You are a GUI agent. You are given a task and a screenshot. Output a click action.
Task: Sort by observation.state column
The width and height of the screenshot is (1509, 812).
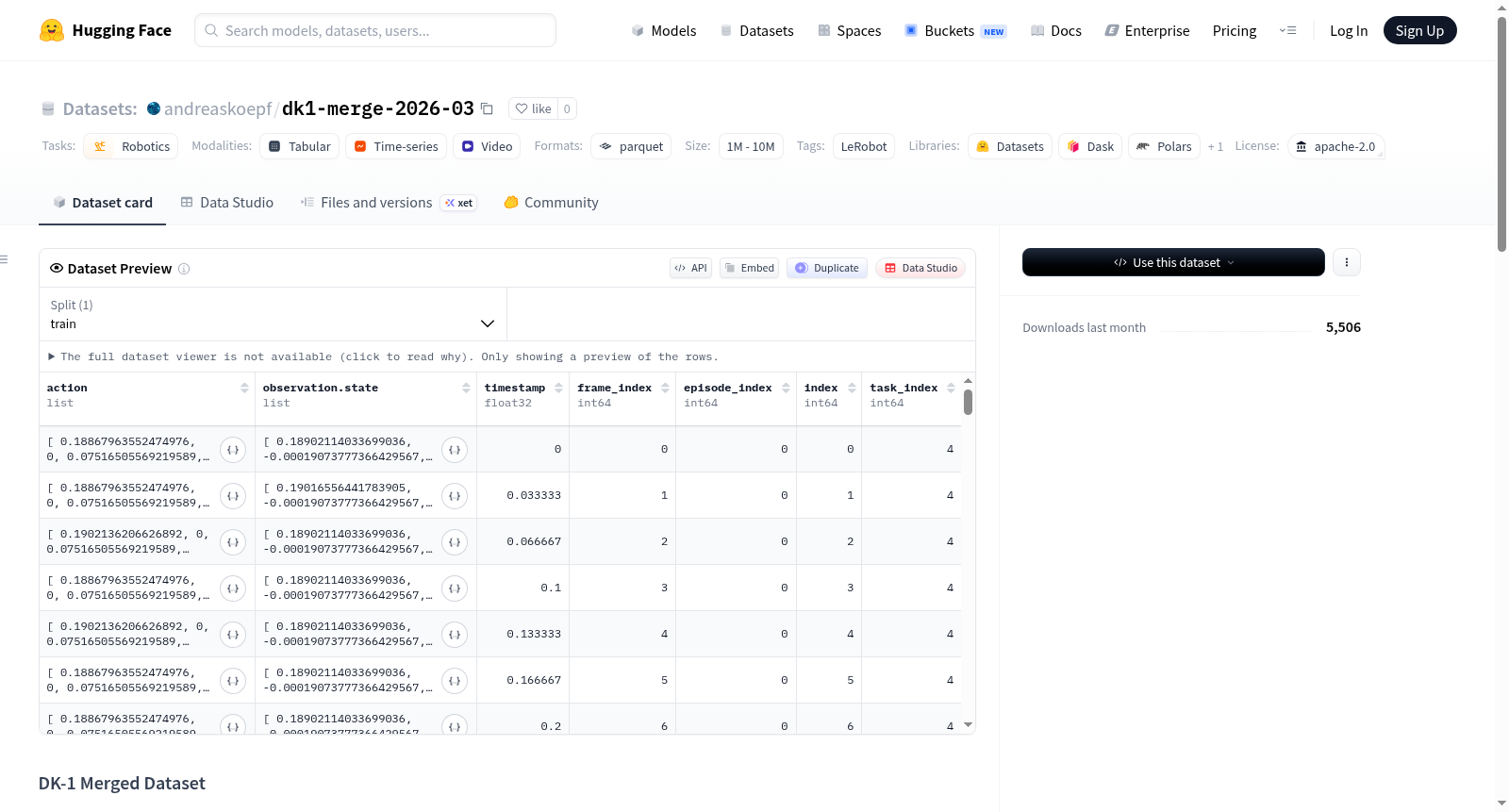click(x=466, y=388)
